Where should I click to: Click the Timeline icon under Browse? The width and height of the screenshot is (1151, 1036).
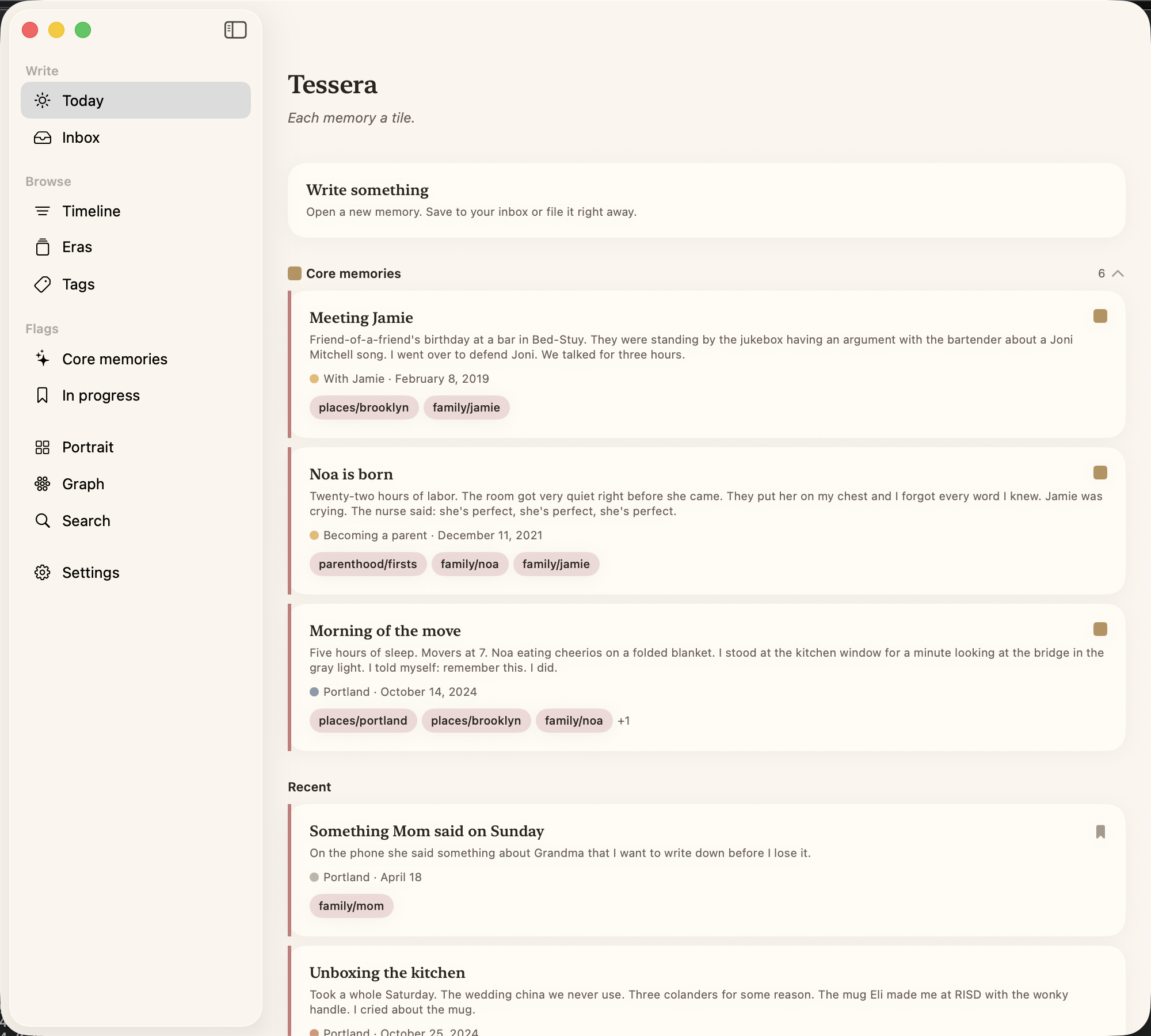pyautogui.click(x=43, y=211)
